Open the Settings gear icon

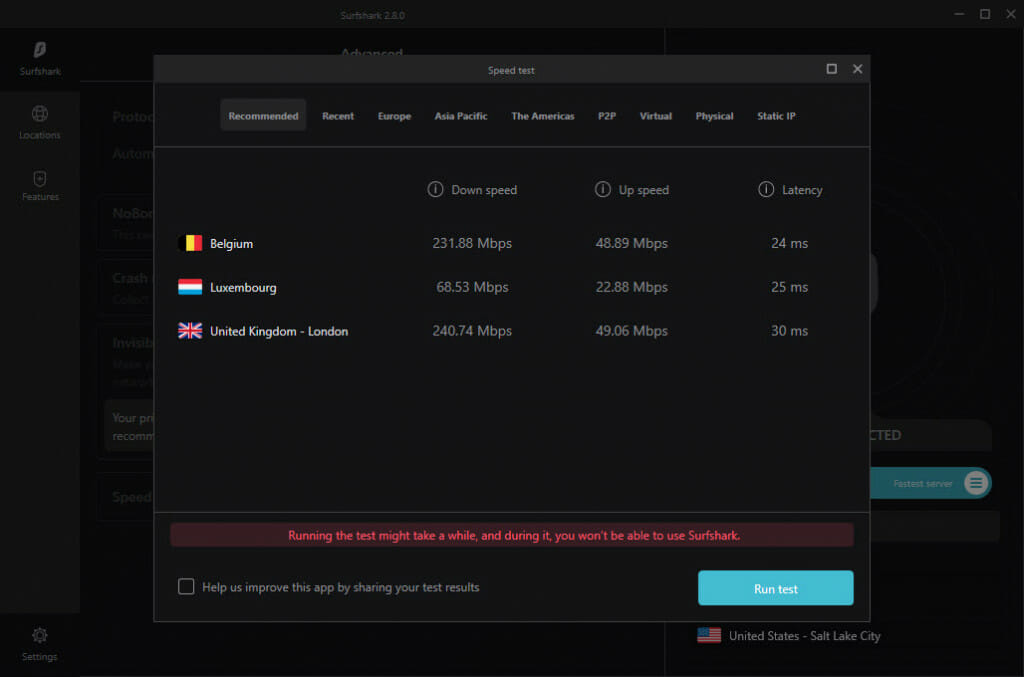pos(40,635)
